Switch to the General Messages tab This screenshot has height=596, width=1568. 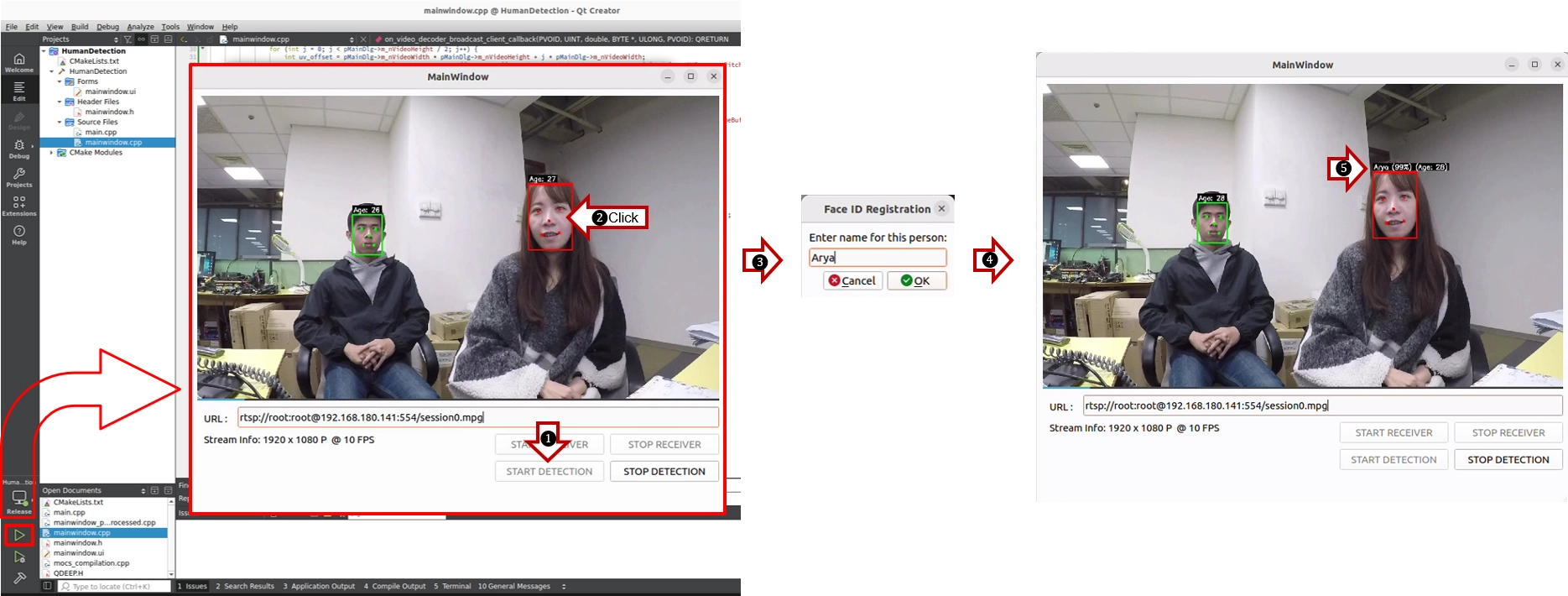click(514, 586)
